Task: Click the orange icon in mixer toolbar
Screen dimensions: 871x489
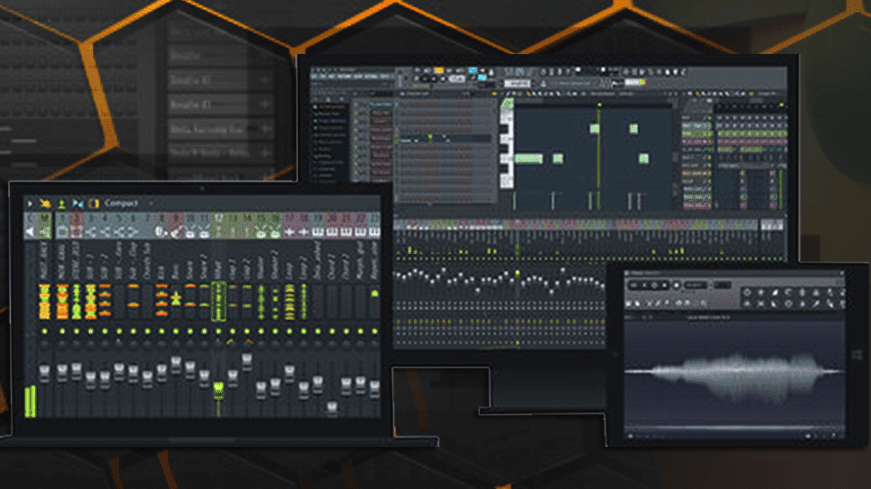Action: [45, 203]
